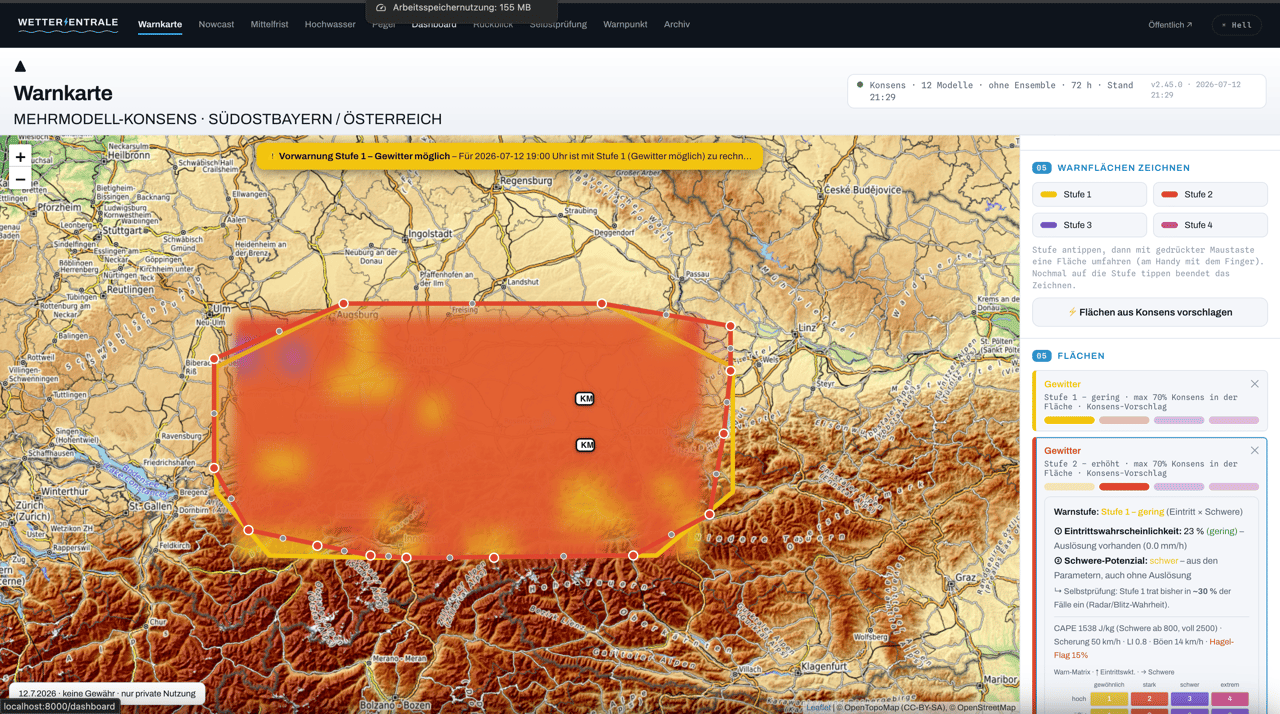Screen dimensions: 1280x714
Task: Activate Stufe 1 drawing mode
Action: (1089, 194)
